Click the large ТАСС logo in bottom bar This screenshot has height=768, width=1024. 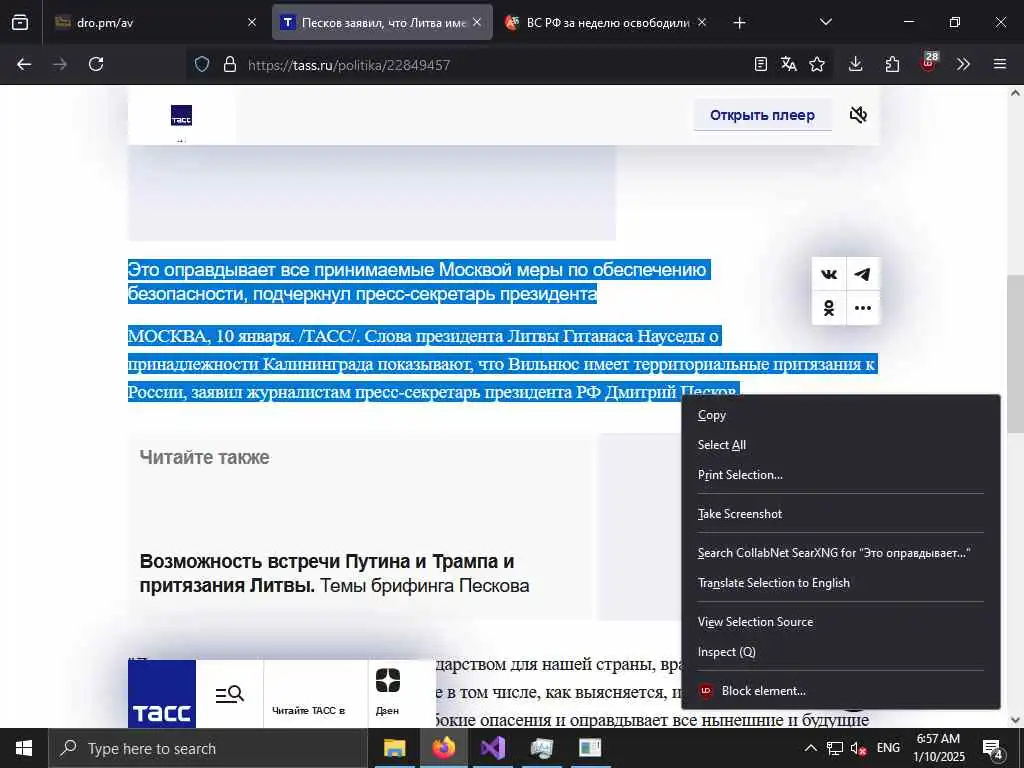click(162, 694)
